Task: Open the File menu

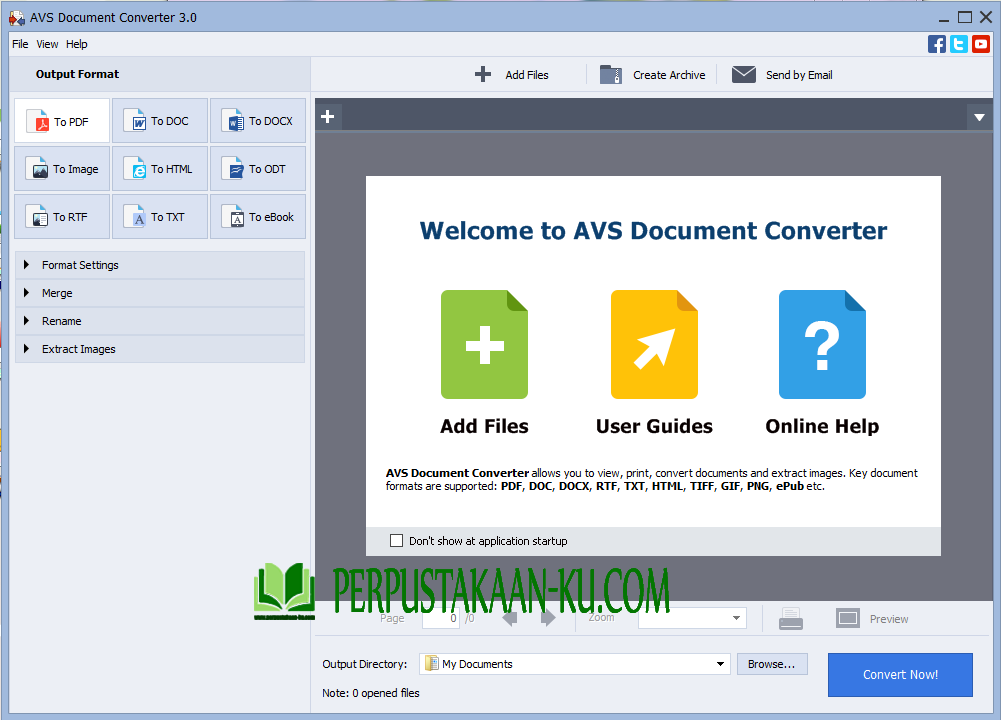Action: coord(20,44)
